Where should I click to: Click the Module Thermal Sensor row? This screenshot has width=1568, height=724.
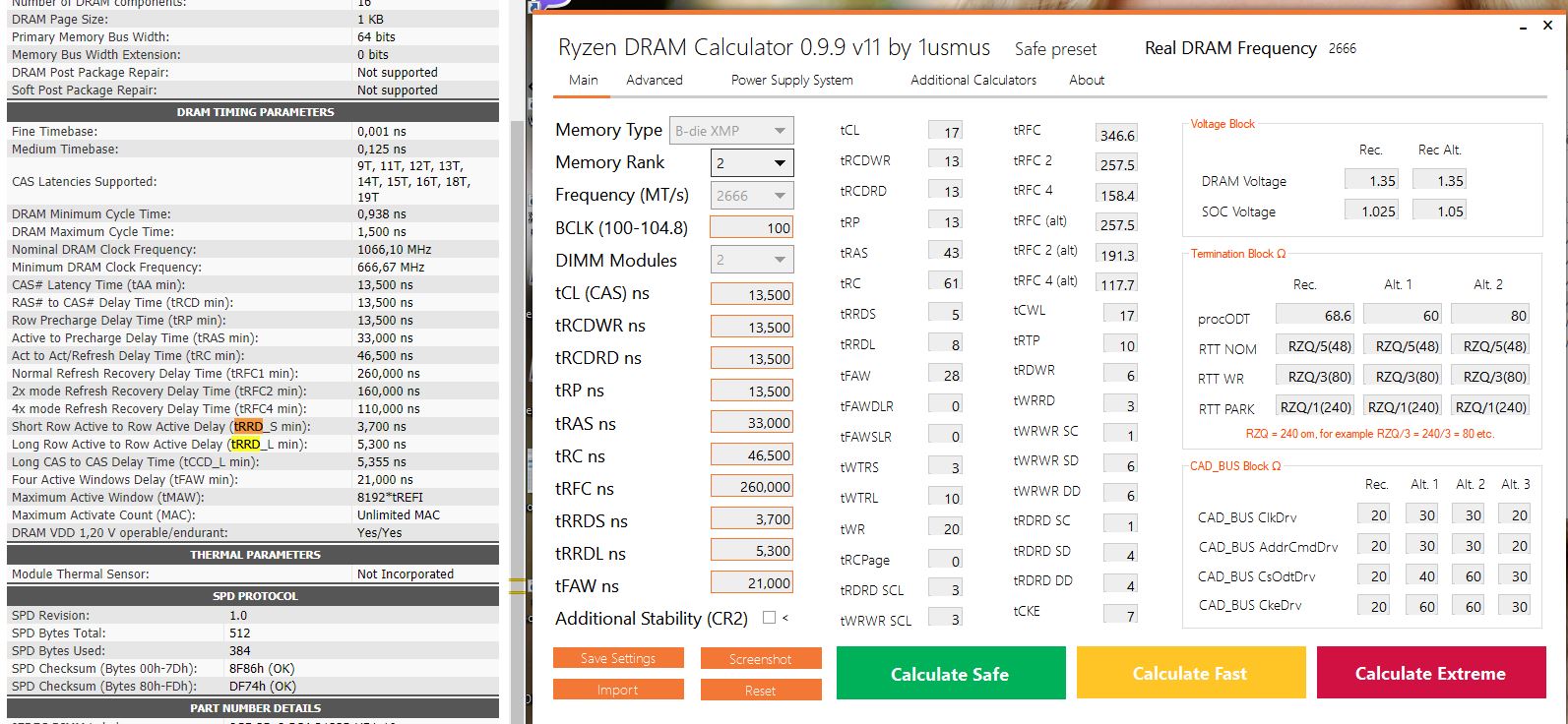[253, 573]
